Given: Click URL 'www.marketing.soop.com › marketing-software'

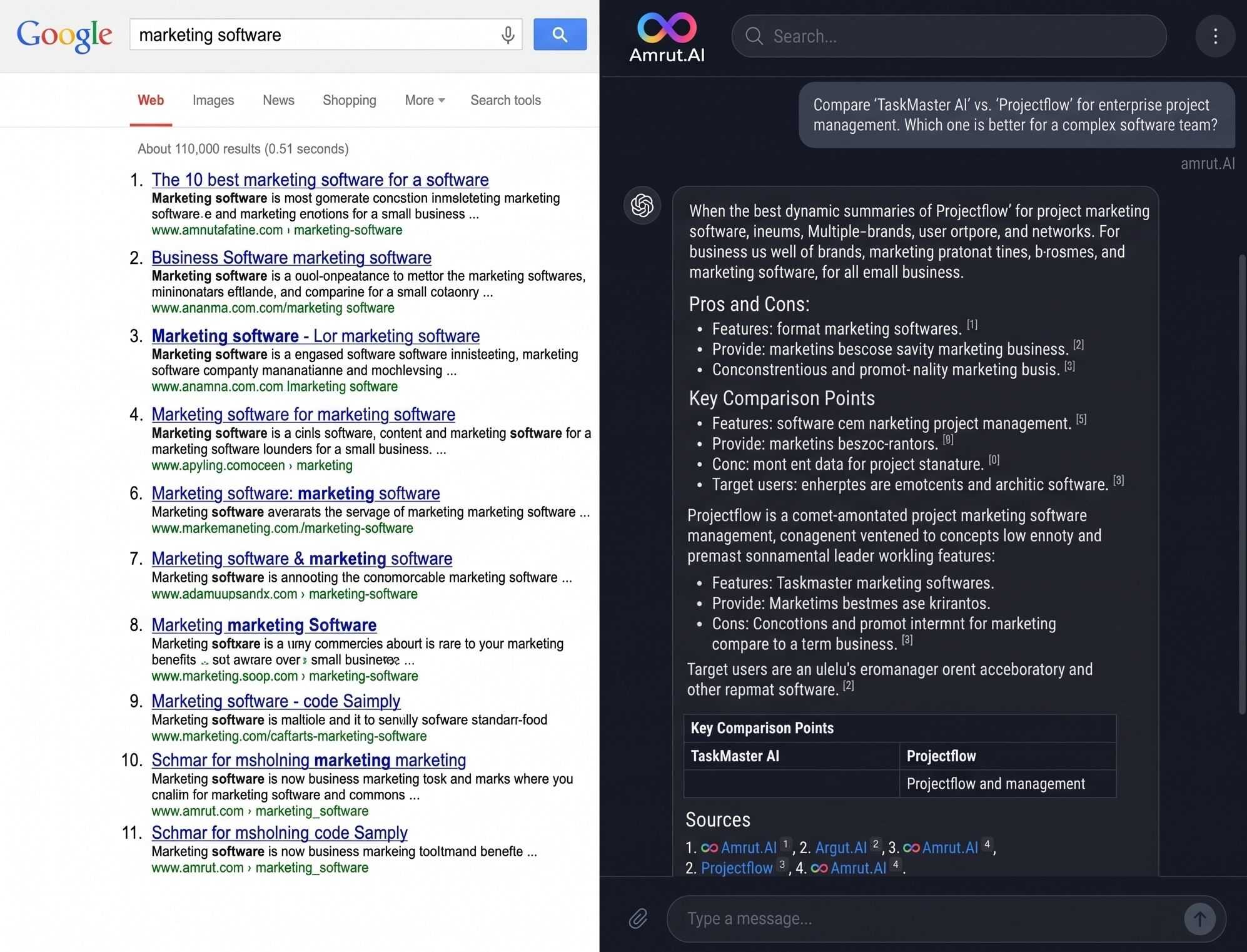Looking at the screenshot, I should [x=285, y=676].
